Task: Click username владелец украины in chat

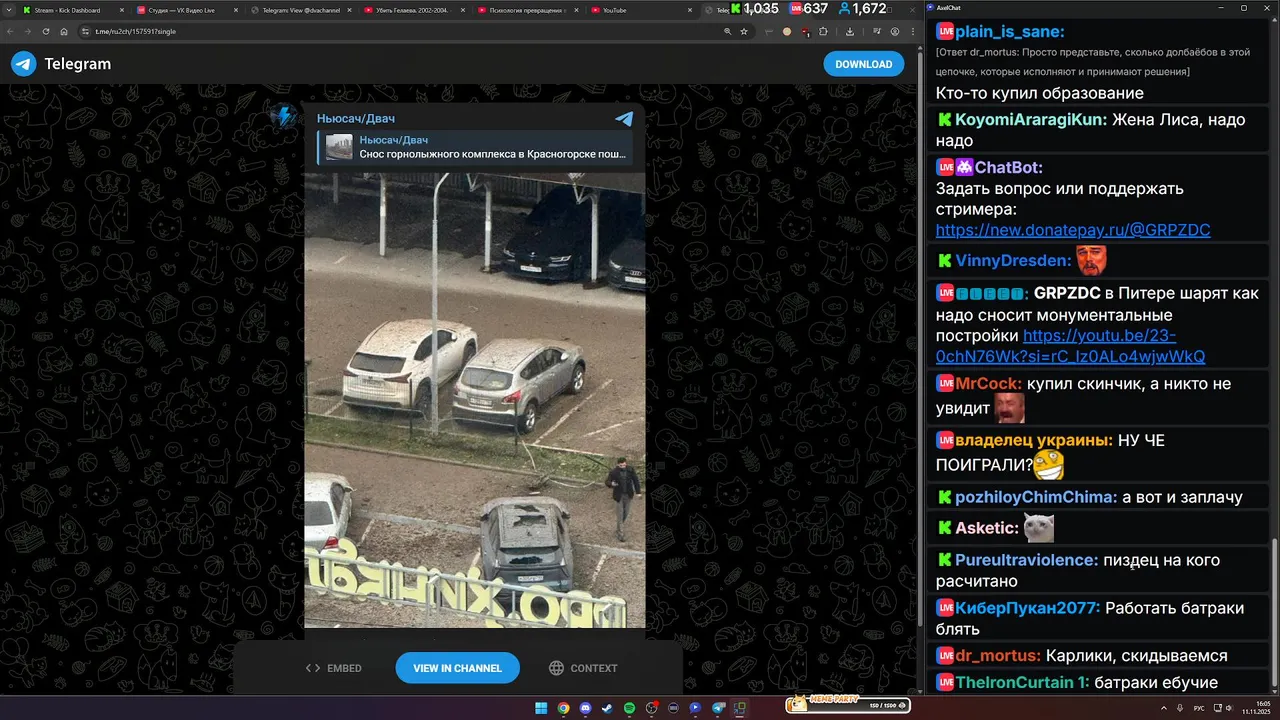Action: pos(1033,440)
